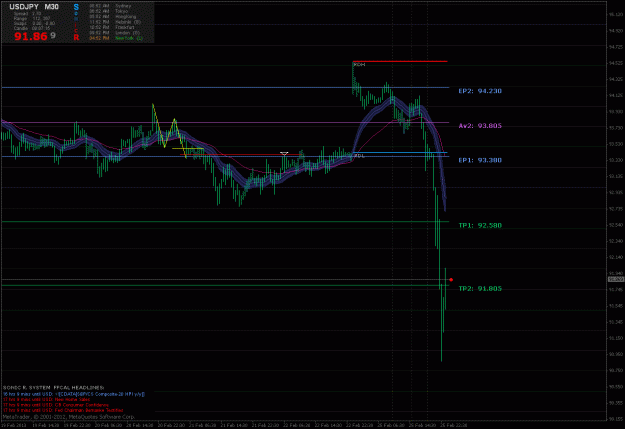Click the Fed Chairman Bernanke Testifies headline
This screenshot has width=625, height=429.
pyautogui.click(x=63, y=410)
